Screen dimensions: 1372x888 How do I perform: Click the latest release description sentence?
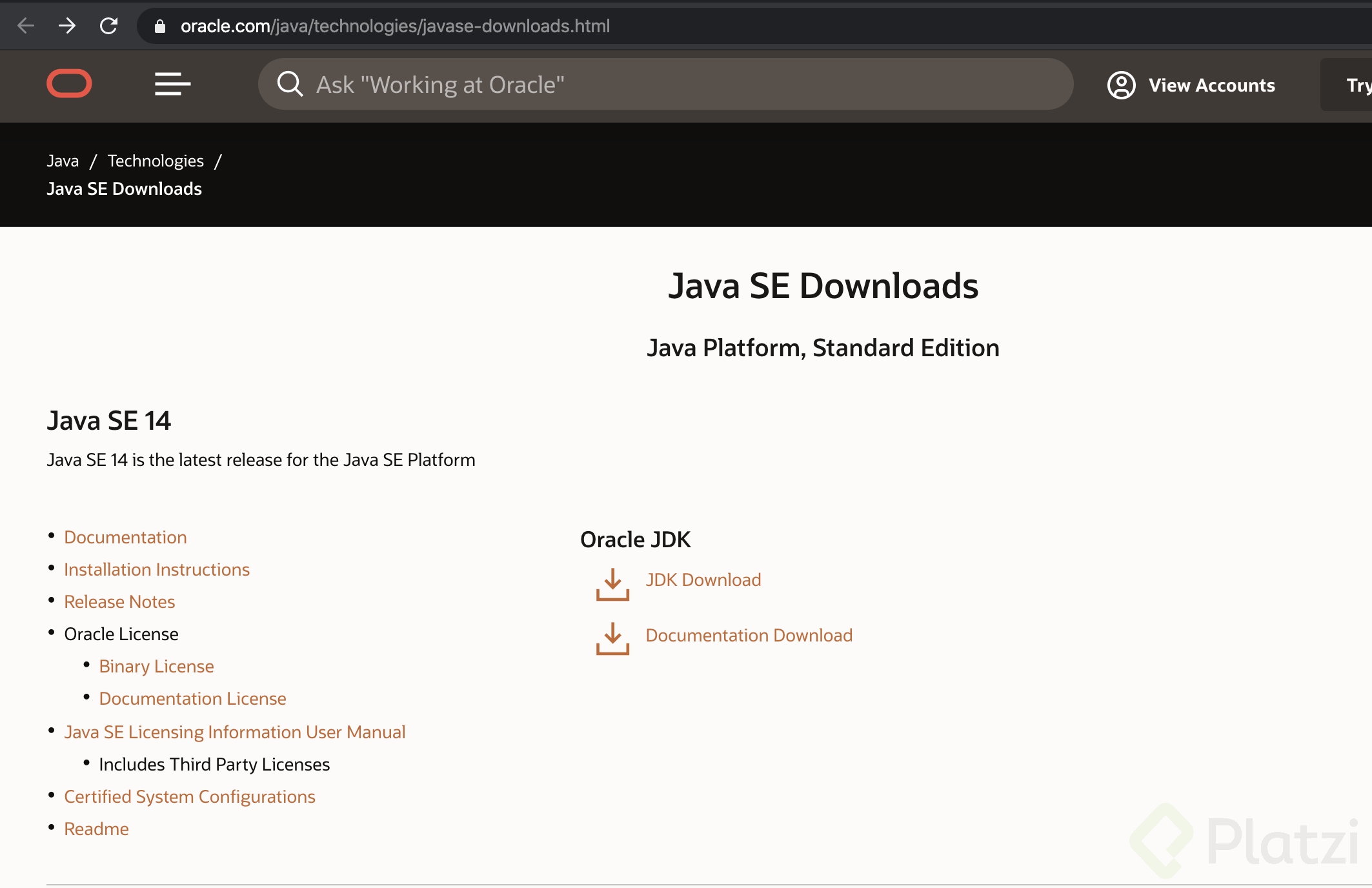pyautogui.click(x=261, y=459)
